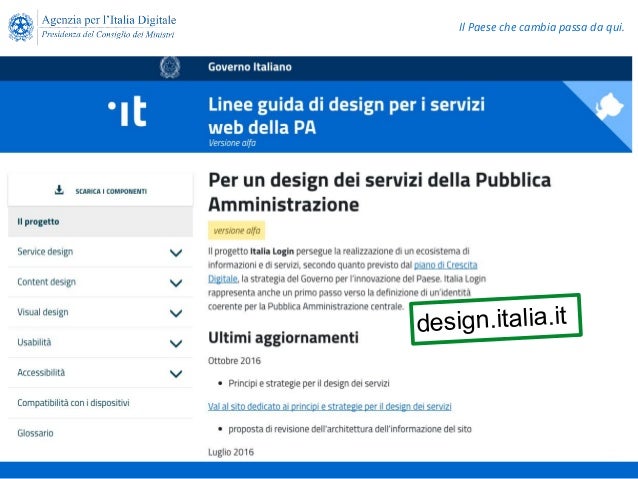This screenshot has height=479, width=638.
Task: Expand Service design chevron
Action: [x=176, y=253]
